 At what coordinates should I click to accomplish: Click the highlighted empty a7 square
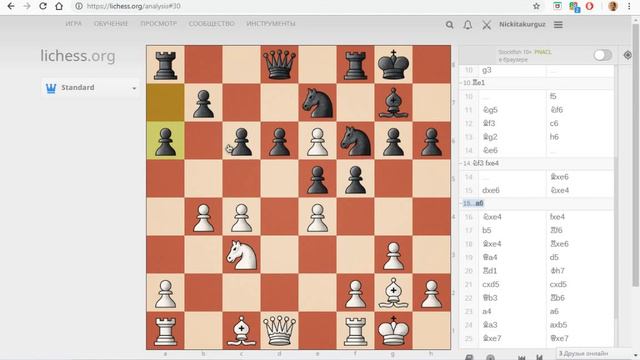click(165, 102)
